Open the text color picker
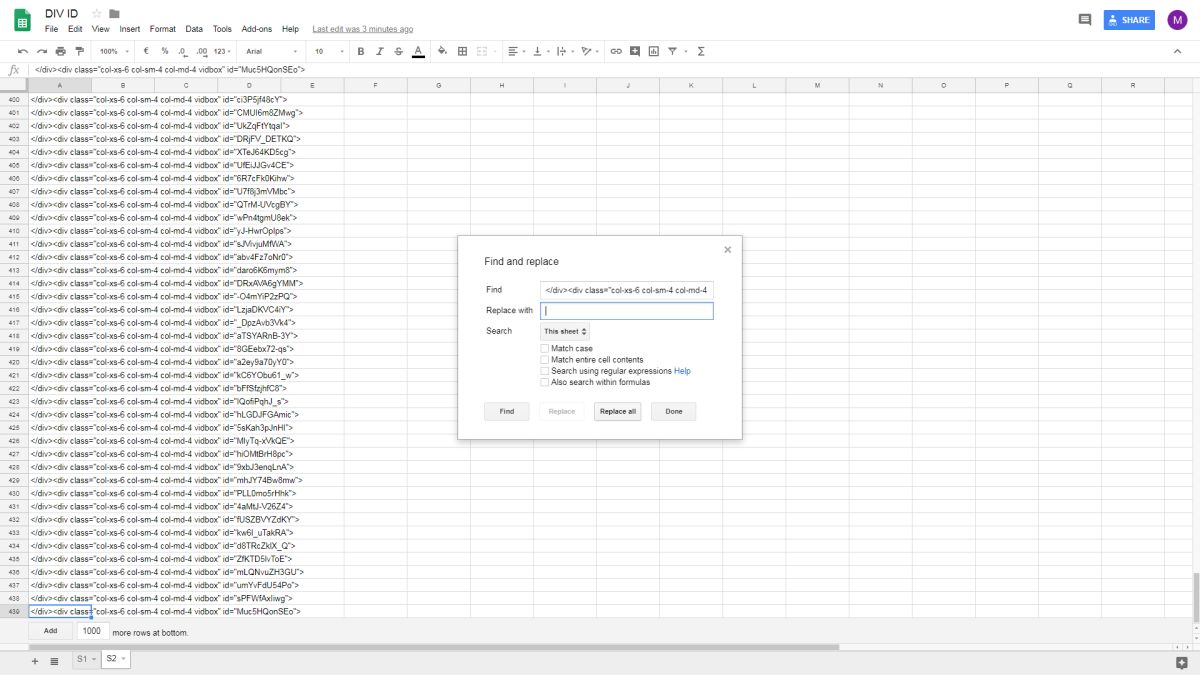Image resolution: width=1200 pixels, height=675 pixels. (418, 51)
